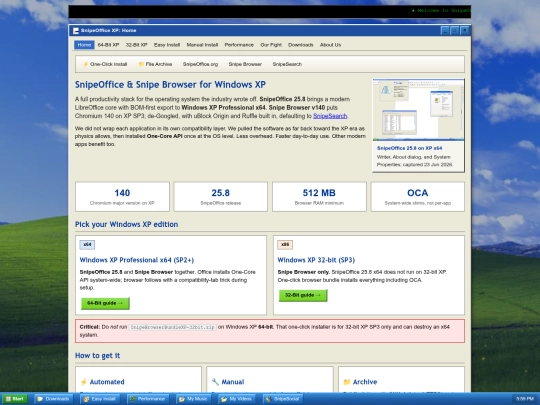Open the File Archive folder link

[155, 64]
